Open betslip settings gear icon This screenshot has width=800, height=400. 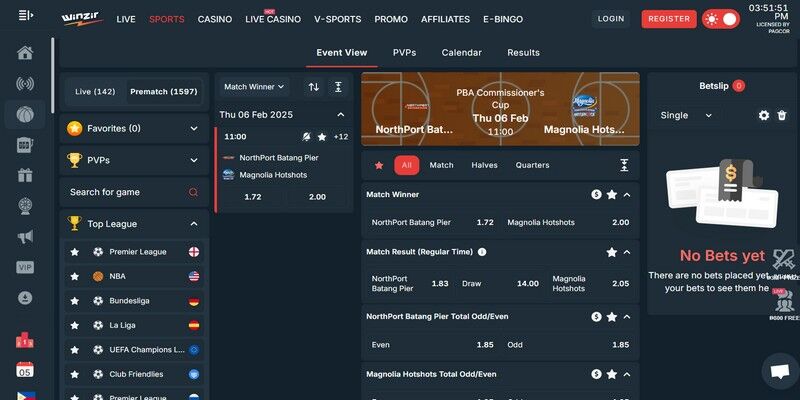tap(764, 115)
